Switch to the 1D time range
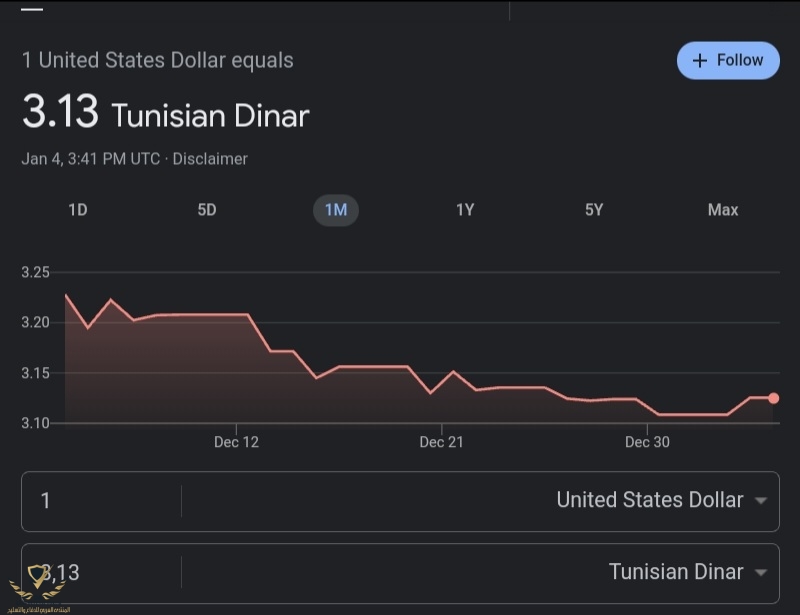 [x=77, y=210]
